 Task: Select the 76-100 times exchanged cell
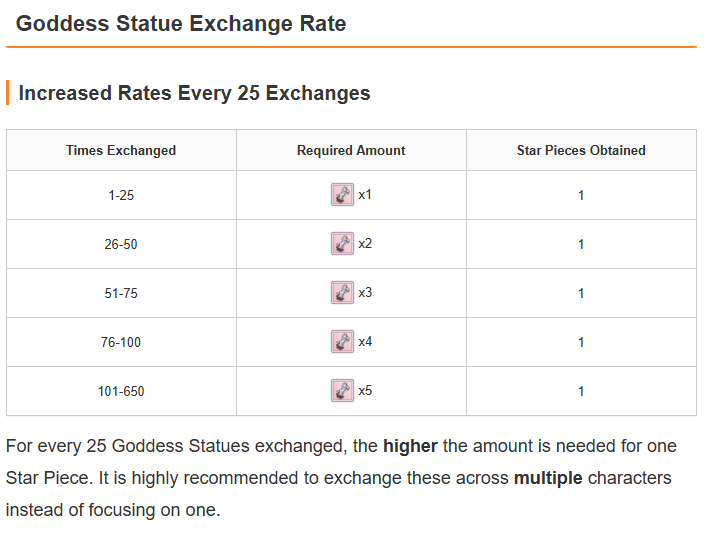click(x=121, y=343)
